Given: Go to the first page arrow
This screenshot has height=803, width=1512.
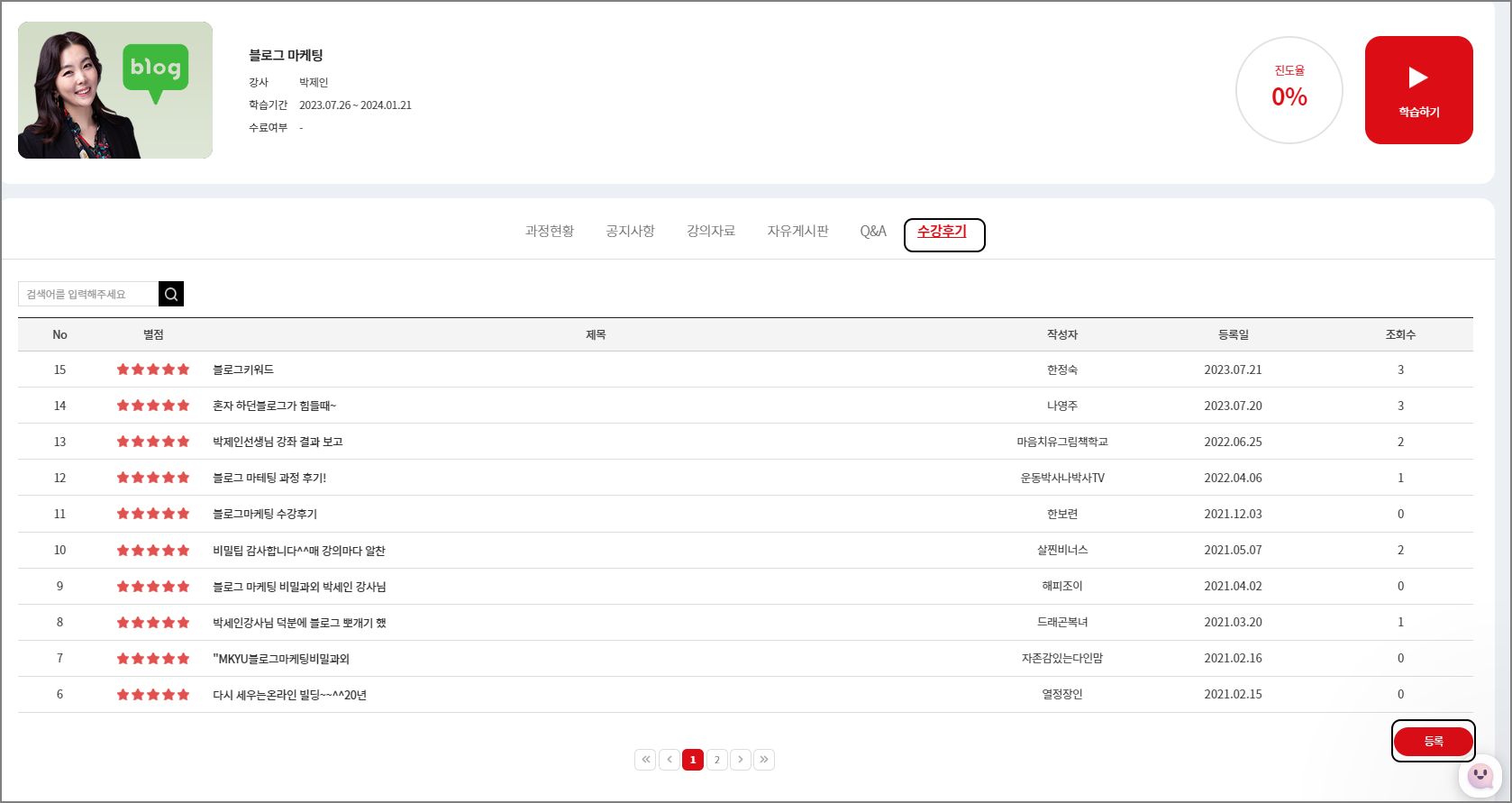Looking at the screenshot, I should [x=645, y=760].
